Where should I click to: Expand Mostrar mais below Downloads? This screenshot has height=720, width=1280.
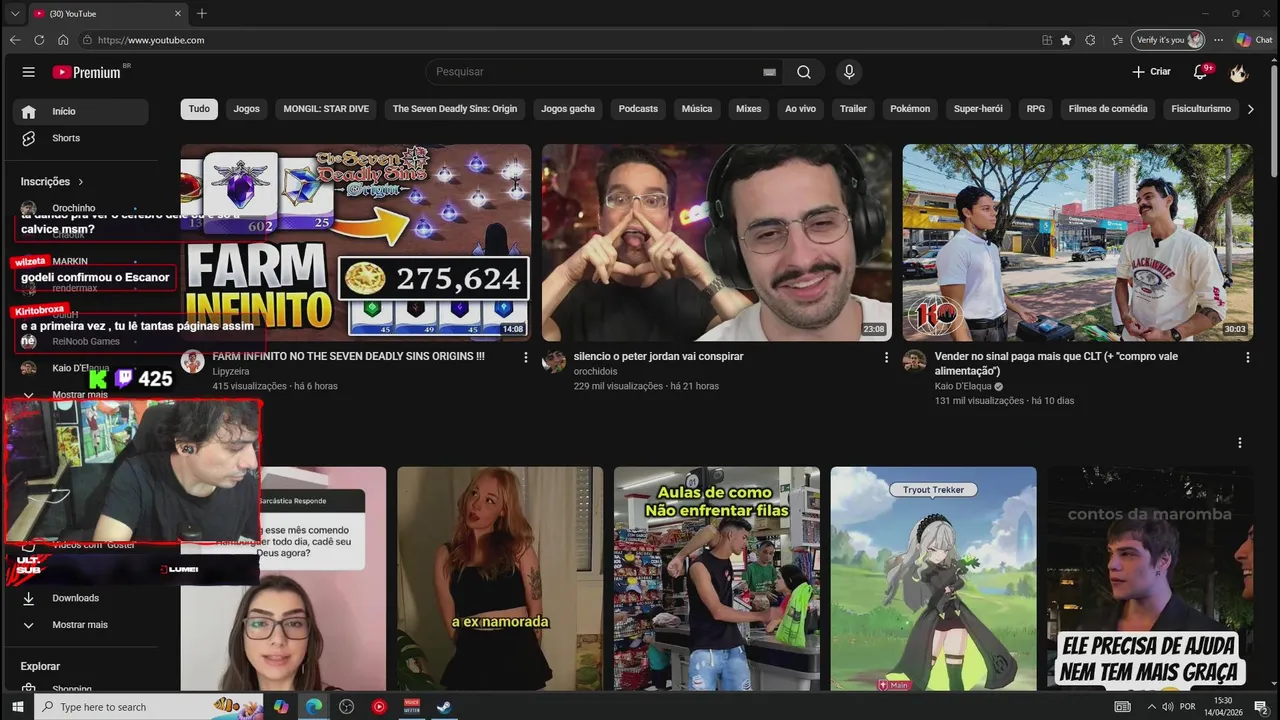point(80,625)
